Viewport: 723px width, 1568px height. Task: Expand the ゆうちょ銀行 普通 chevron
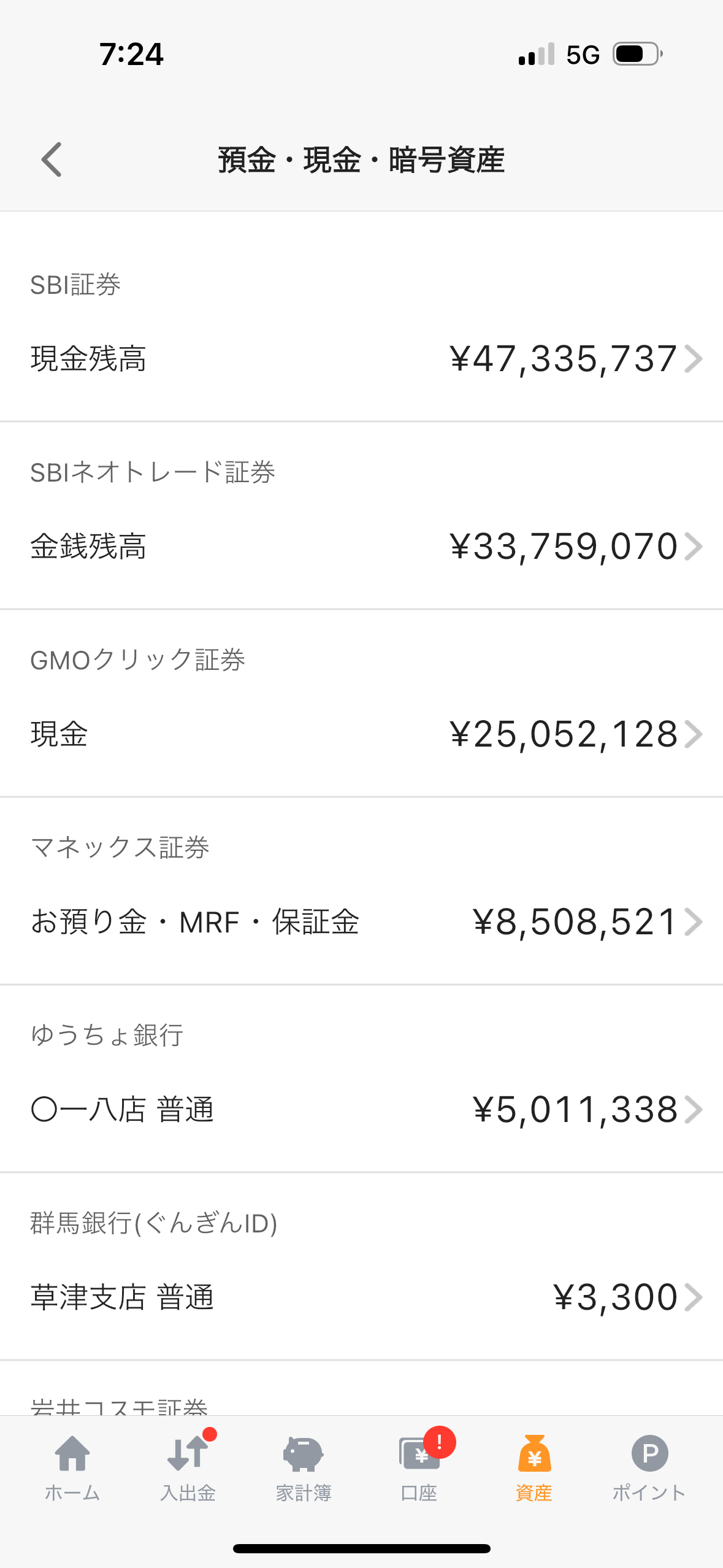694,1110
